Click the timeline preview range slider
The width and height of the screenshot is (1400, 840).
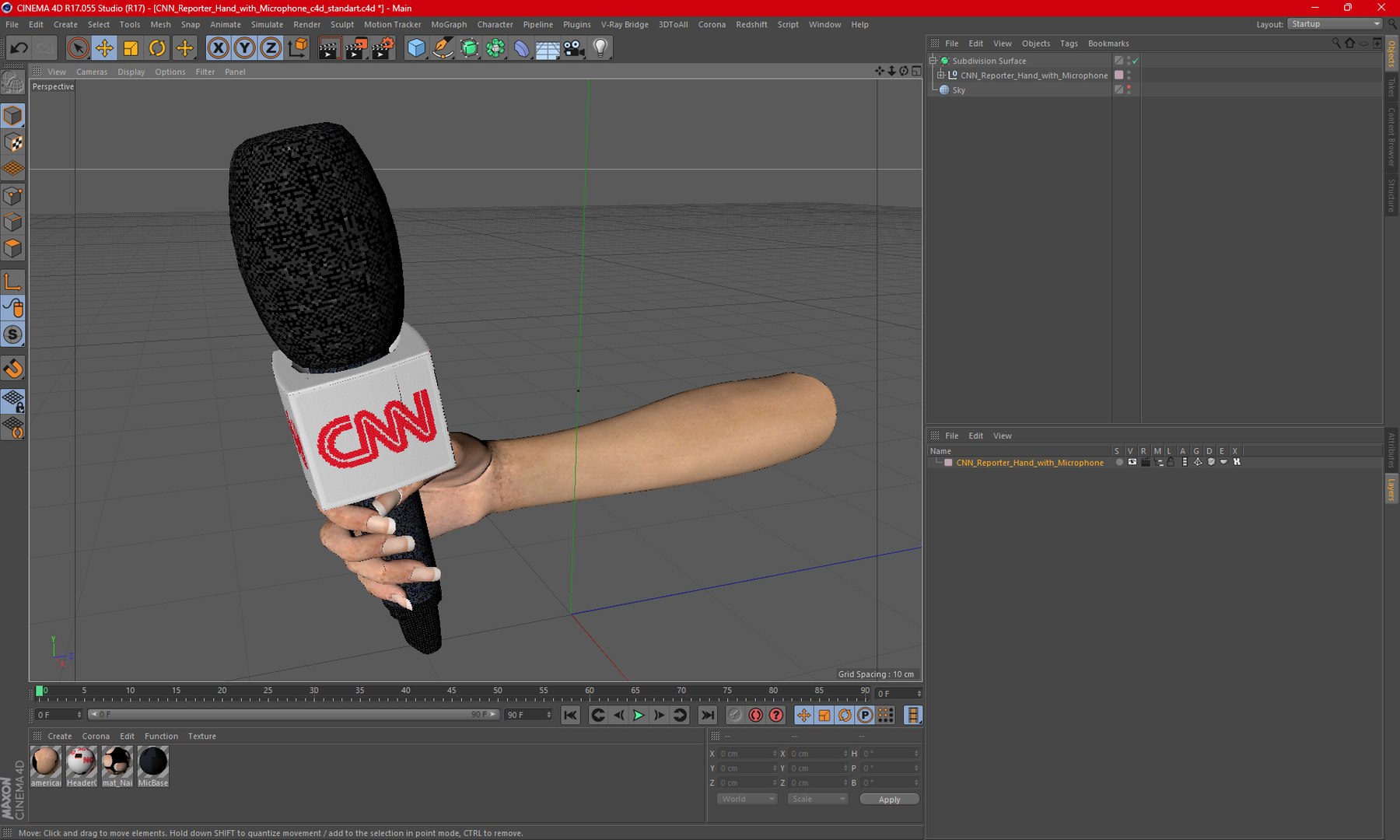point(292,715)
